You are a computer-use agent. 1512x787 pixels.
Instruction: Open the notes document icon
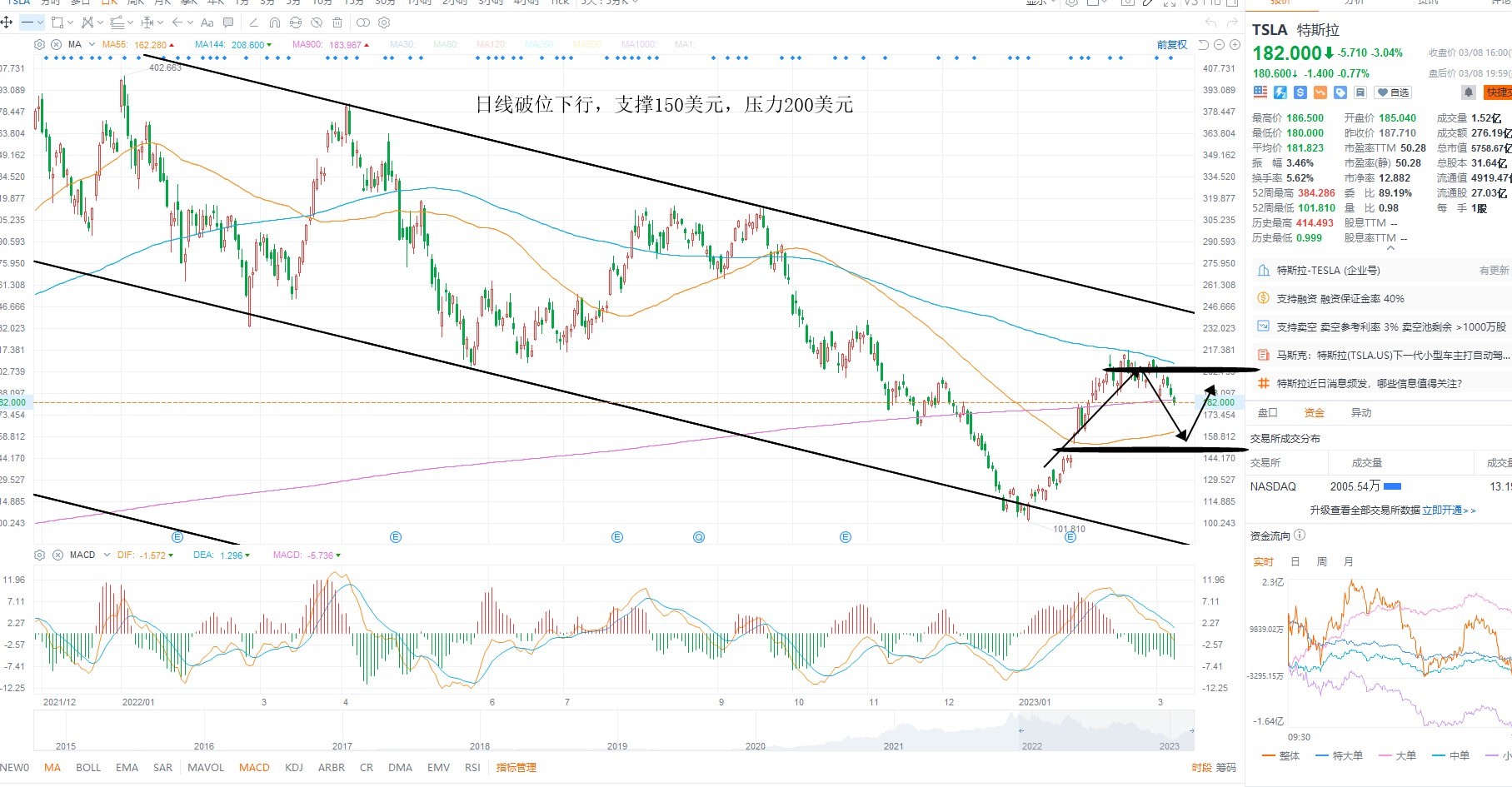1360,92
